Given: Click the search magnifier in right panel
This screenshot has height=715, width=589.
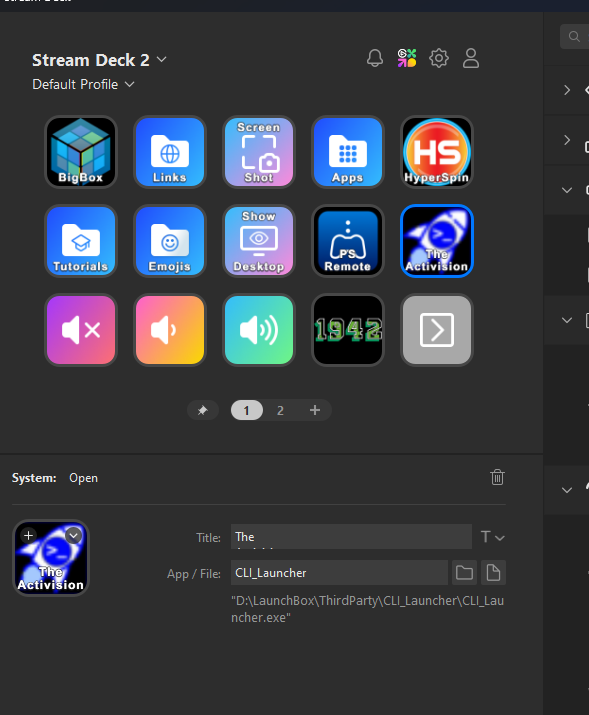Looking at the screenshot, I should pyautogui.click(x=574, y=36).
